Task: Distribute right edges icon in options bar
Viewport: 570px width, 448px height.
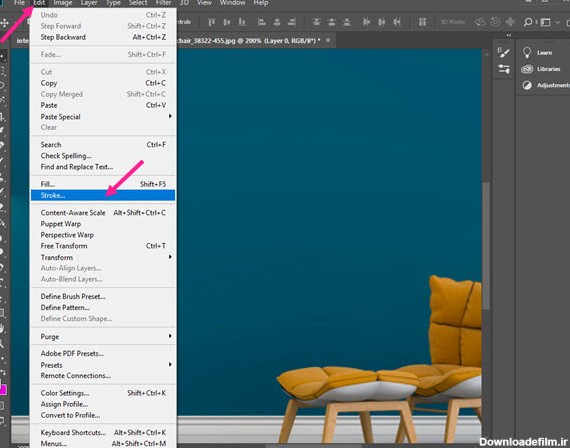Action: 397,23
